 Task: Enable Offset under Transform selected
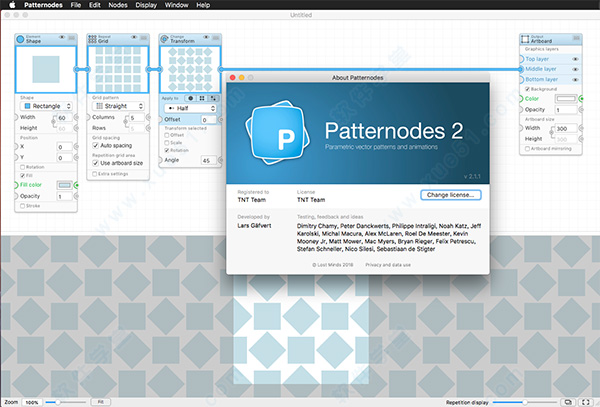pos(167,135)
